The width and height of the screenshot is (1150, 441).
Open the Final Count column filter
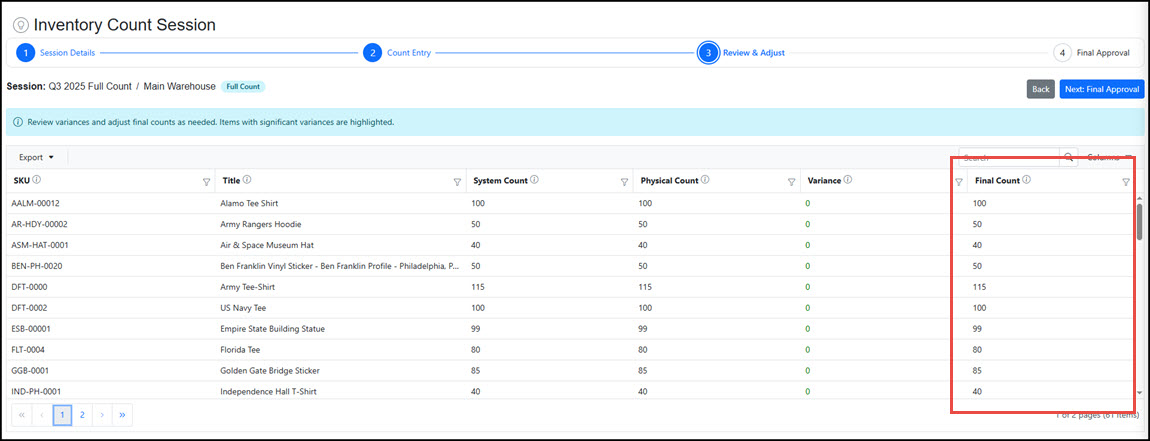coord(1126,182)
